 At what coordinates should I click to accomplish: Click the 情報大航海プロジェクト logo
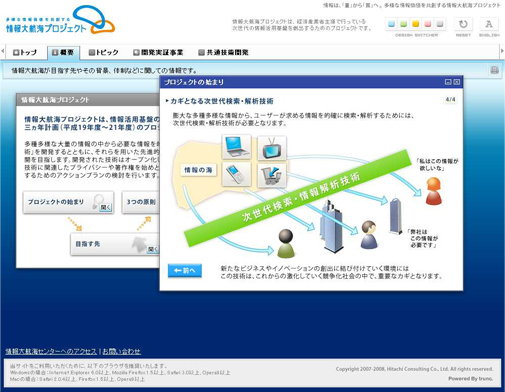point(60,21)
